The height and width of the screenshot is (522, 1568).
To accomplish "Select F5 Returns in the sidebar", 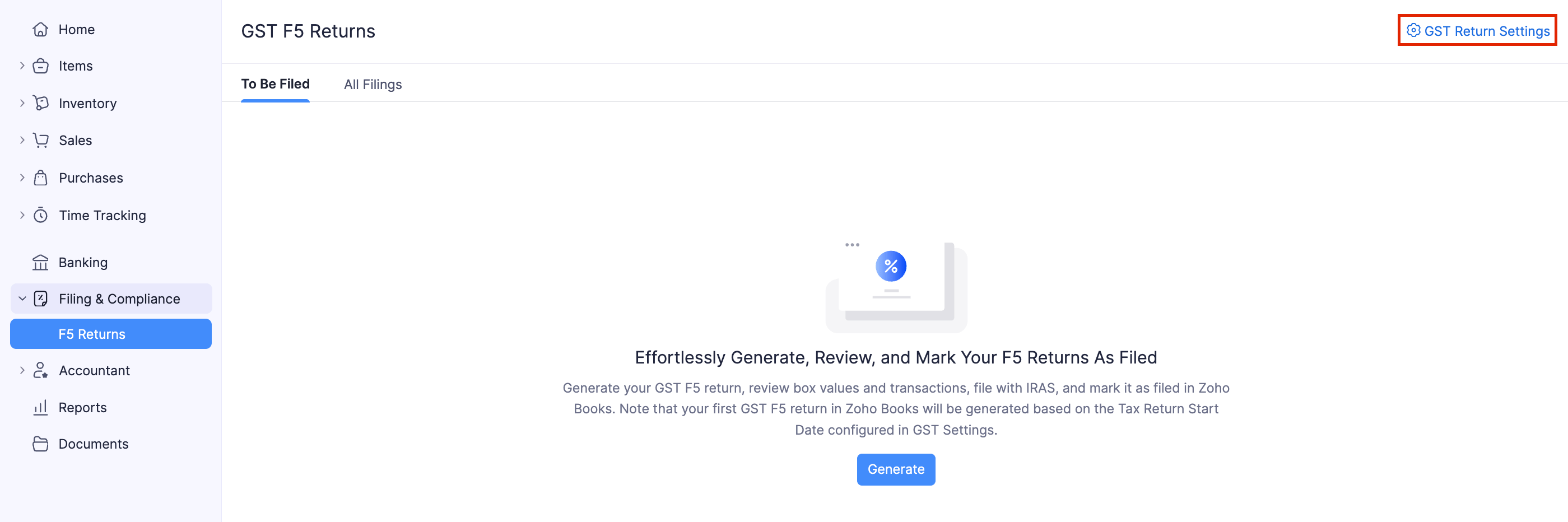I will (92, 334).
